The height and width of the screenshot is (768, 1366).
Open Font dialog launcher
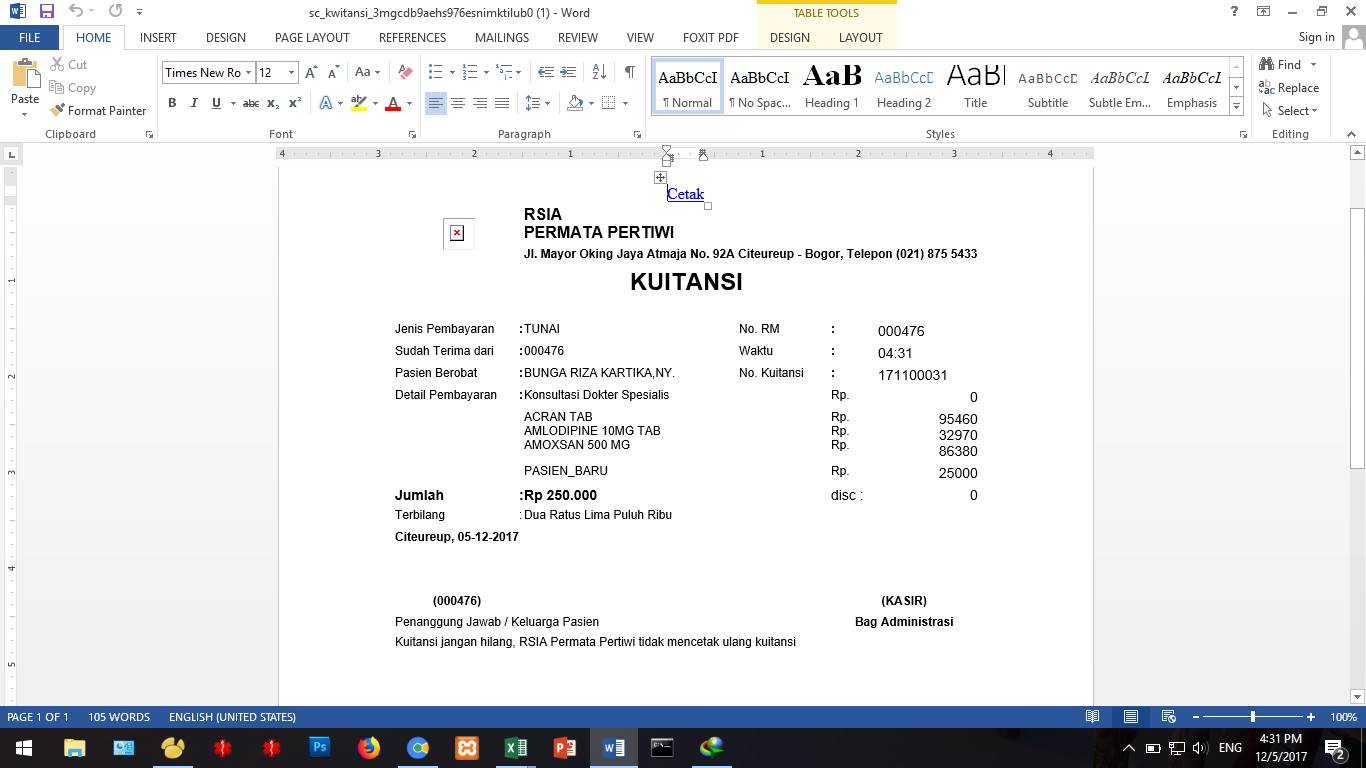[412, 134]
